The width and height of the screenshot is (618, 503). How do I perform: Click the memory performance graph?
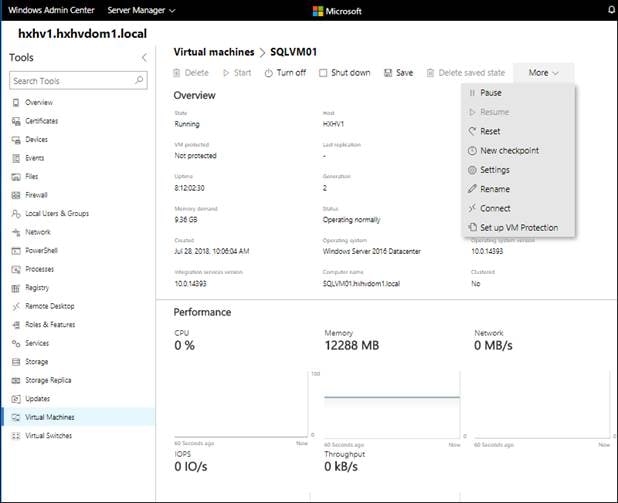pos(392,404)
